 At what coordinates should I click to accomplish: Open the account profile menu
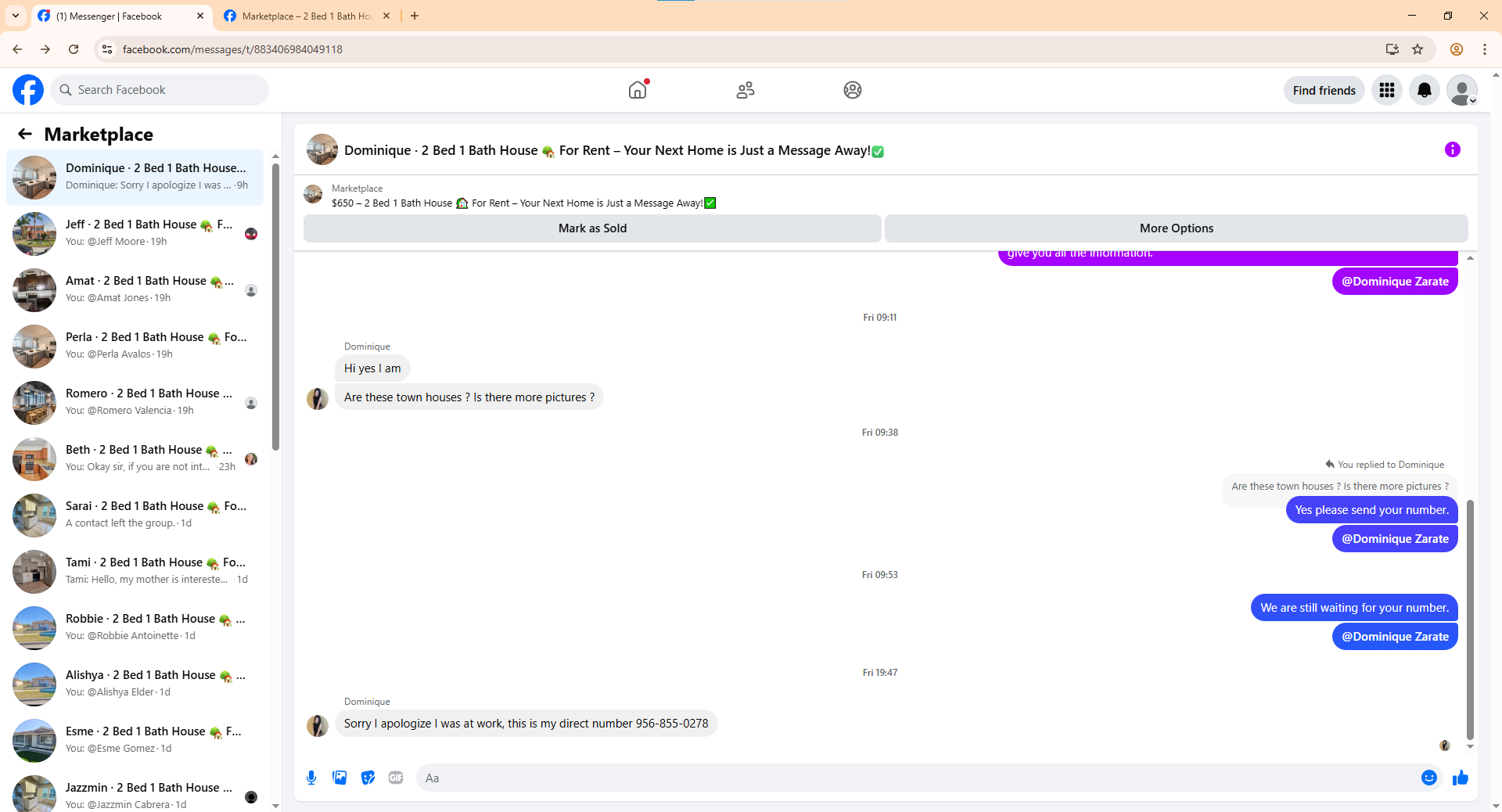pyautogui.click(x=1462, y=90)
